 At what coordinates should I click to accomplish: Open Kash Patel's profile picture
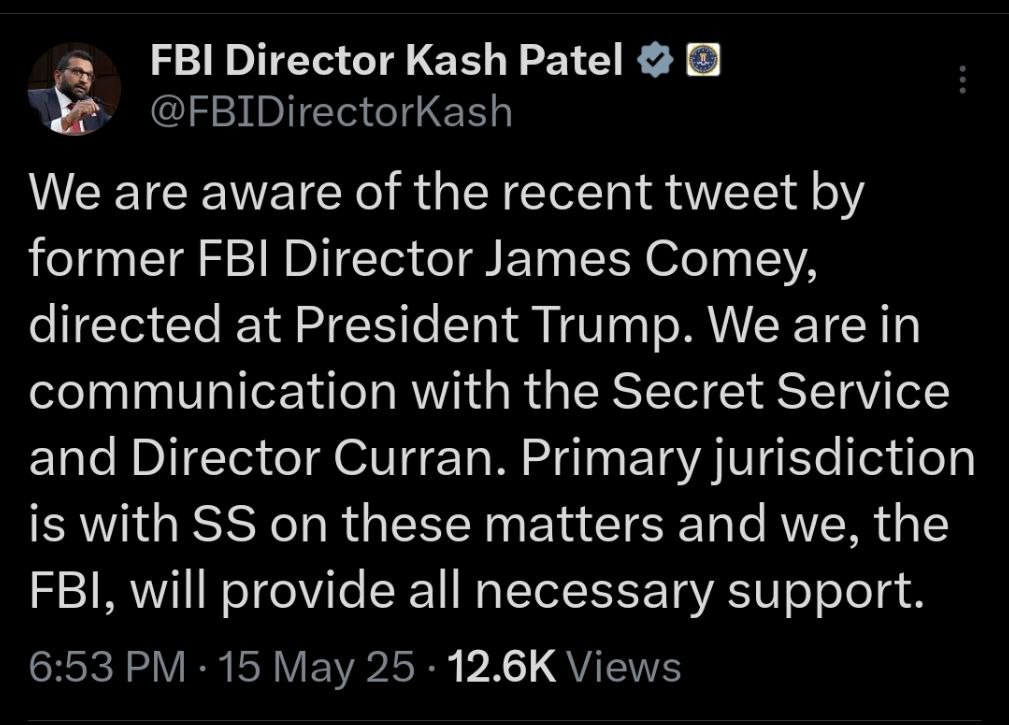[74, 89]
